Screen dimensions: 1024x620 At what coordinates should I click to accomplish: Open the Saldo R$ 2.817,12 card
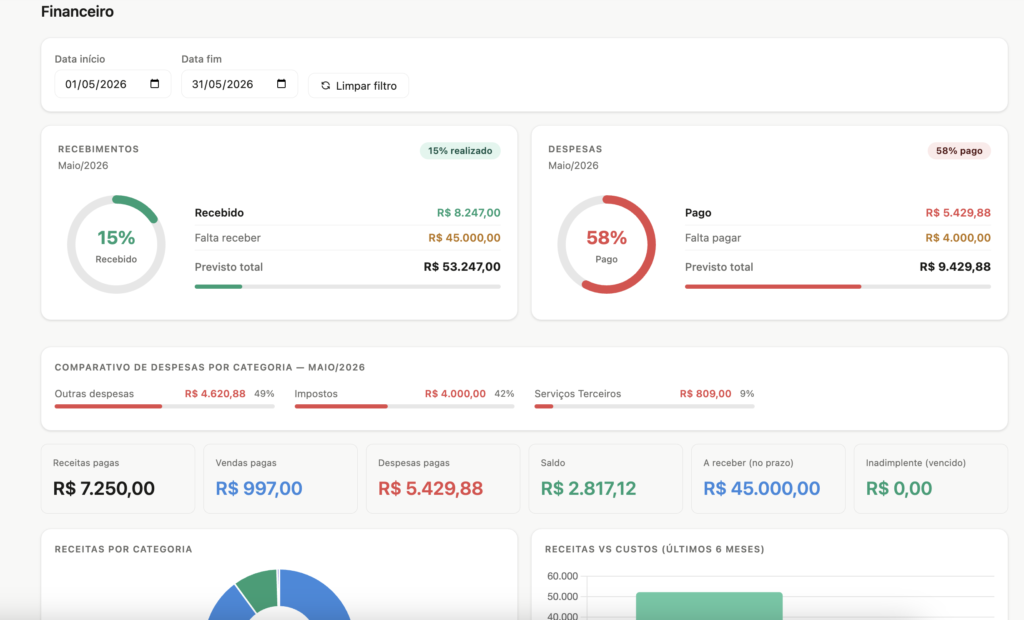(606, 479)
